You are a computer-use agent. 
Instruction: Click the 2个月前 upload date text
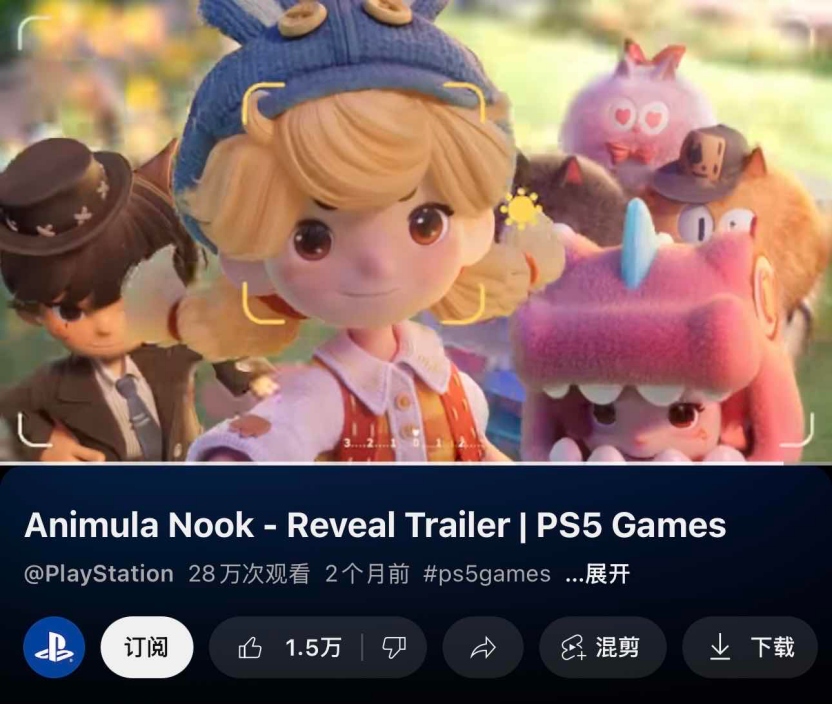367,574
